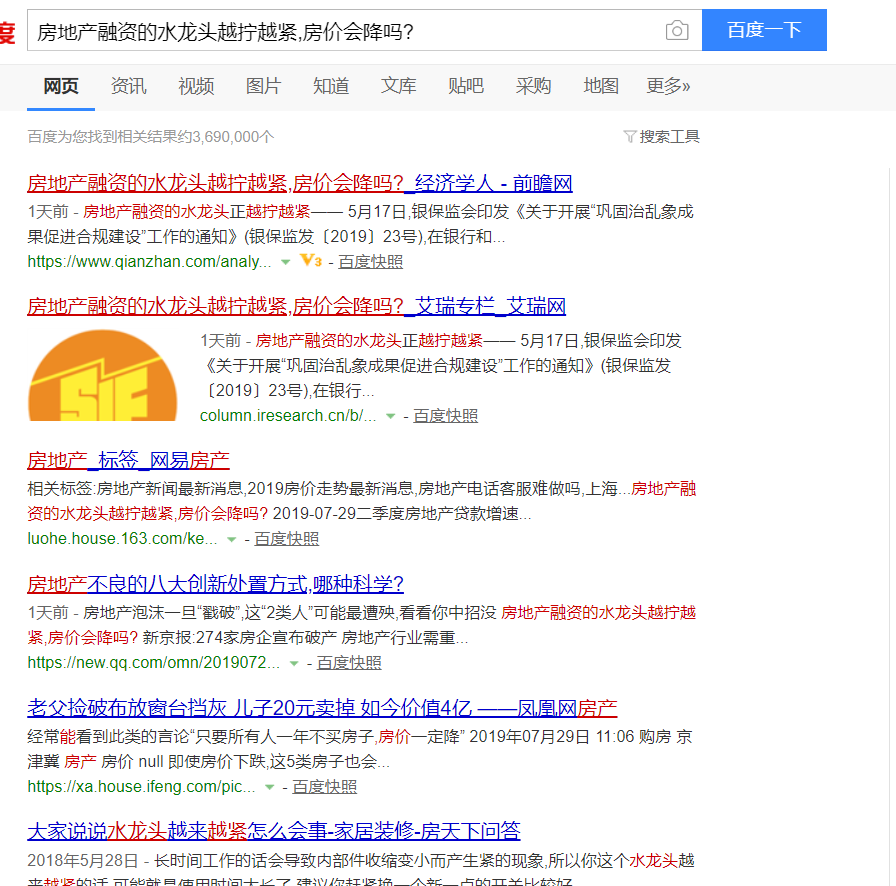Expand dropdown arrow after luohe.house.163.com URL
Viewport: 896px width, 886px height.
[x=231, y=539]
